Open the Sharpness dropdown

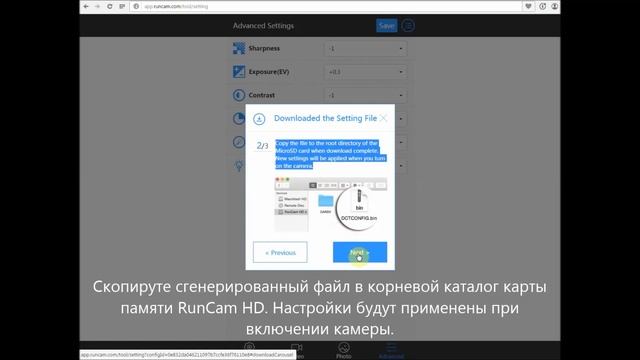tap(365, 49)
